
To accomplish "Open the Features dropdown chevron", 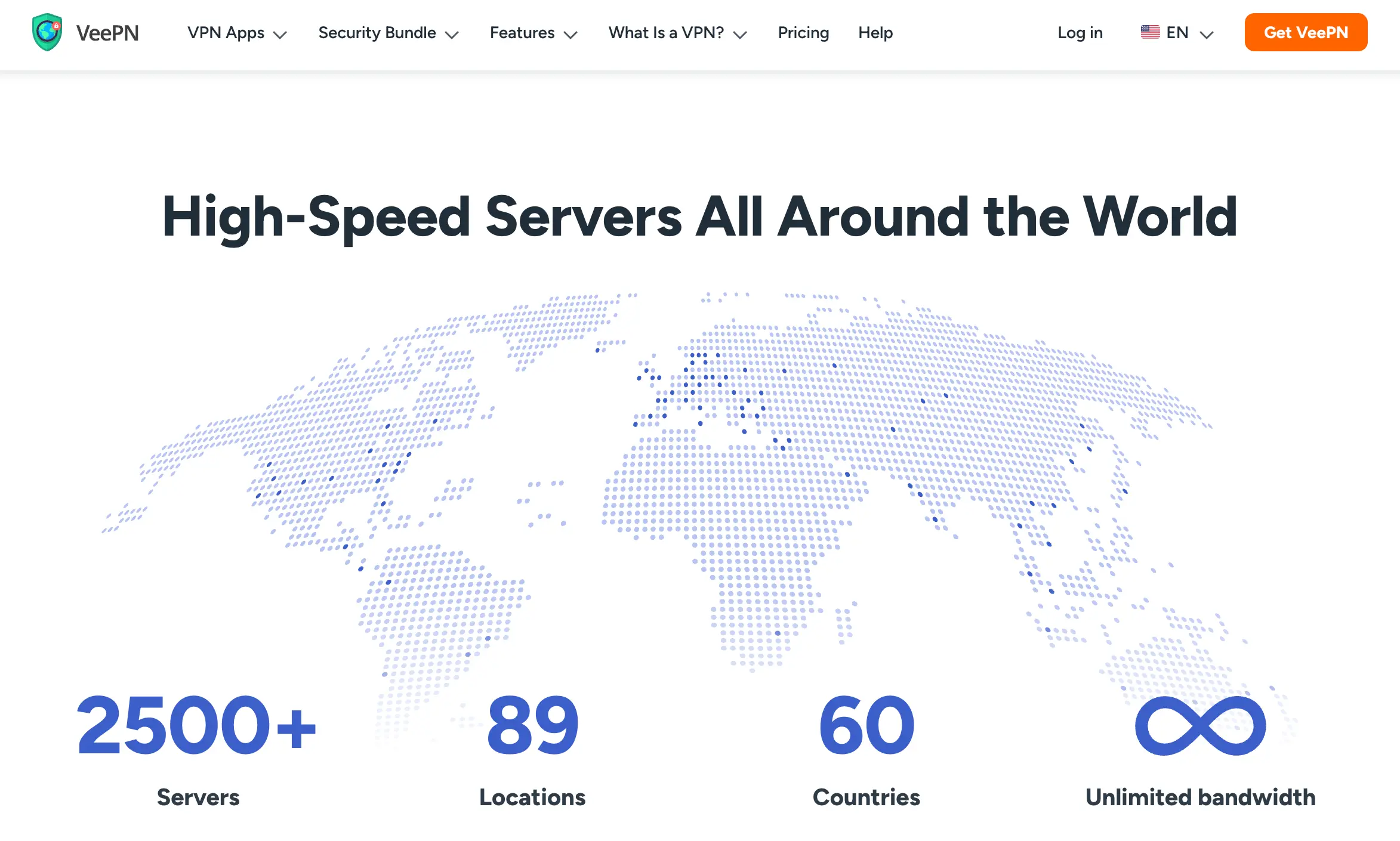I will coord(571,35).
